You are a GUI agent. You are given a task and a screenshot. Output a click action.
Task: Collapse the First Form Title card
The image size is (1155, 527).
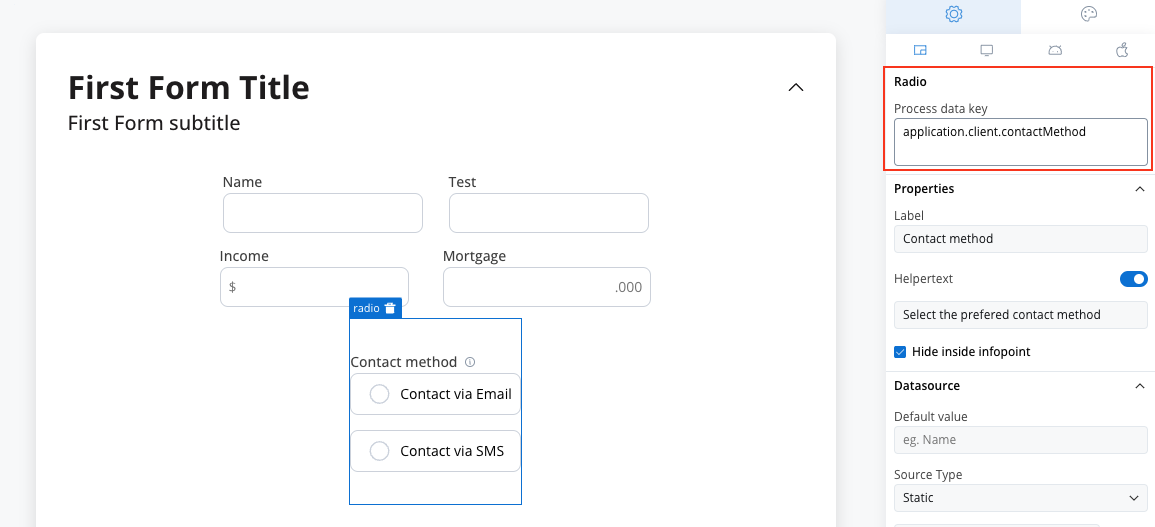(x=796, y=87)
